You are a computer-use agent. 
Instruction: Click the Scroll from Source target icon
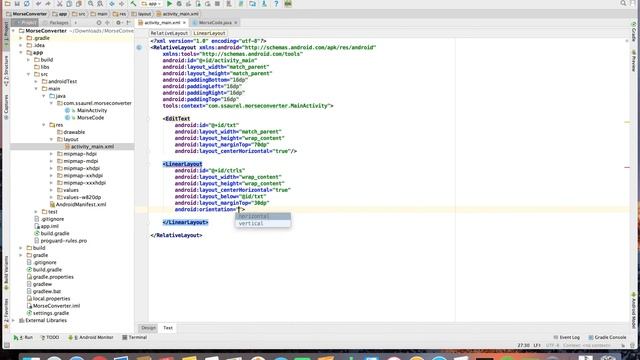(x=99, y=23)
